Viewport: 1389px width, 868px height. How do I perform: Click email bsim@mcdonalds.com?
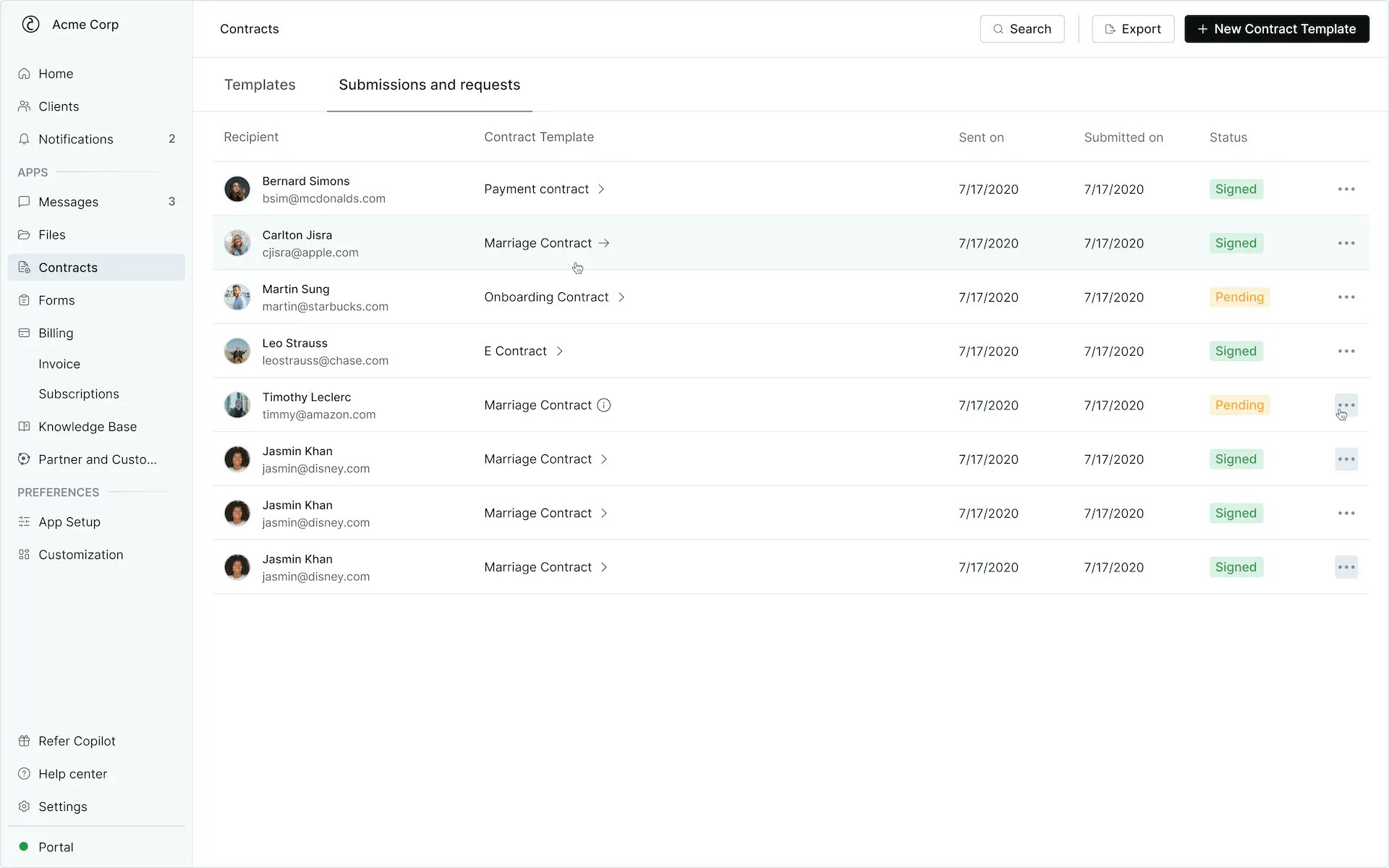click(323, 198)
